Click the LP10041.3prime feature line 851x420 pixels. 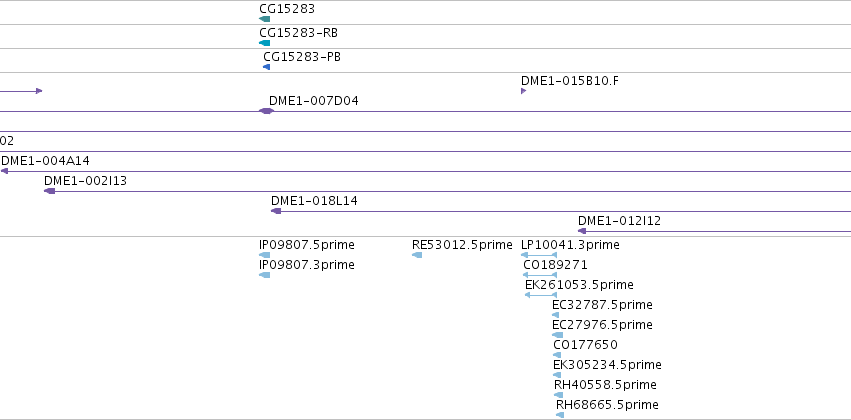(539, 255)
